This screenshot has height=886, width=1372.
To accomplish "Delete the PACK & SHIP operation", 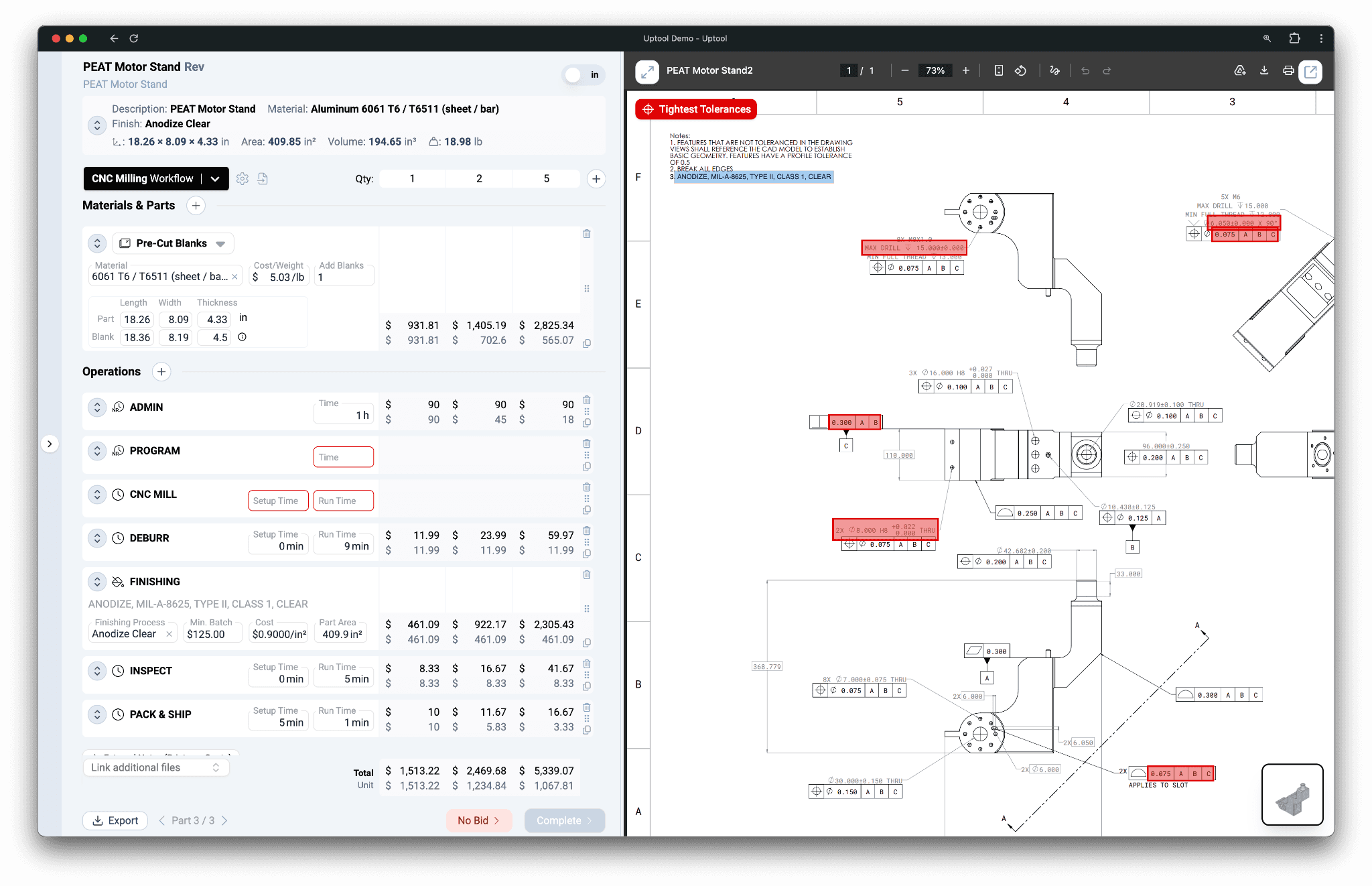I will pyautogui.click(x=587, y=707).
